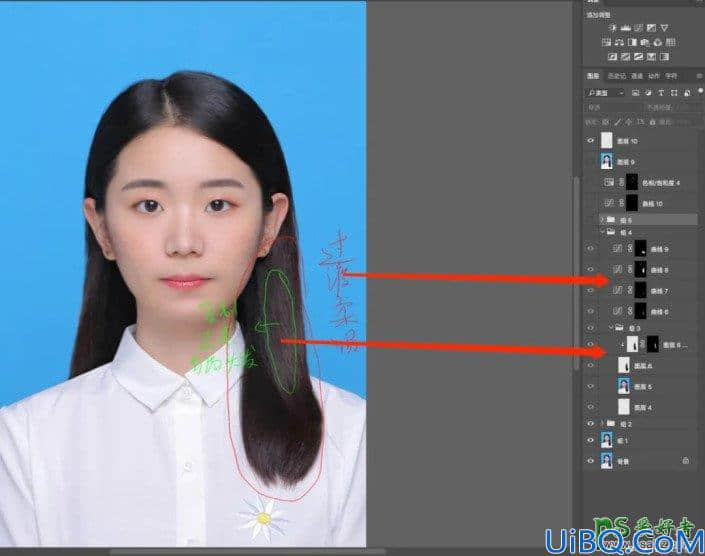Hide the 曲线 8 adjustment layer
The width and height of the screenshot is (705, 556).
[x=590, y=270]
